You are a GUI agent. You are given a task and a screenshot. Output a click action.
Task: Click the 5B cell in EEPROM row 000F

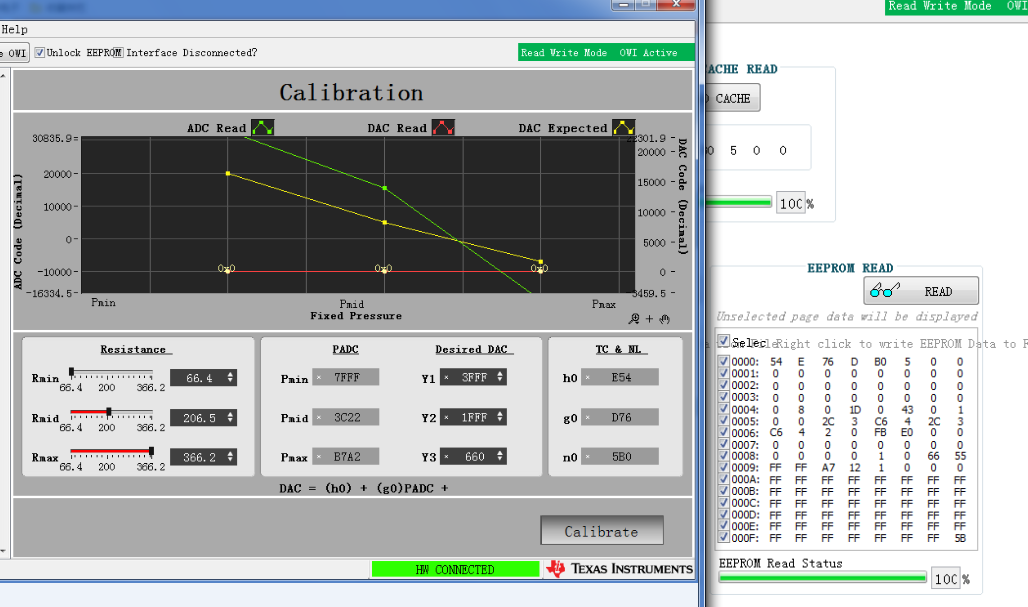pyautogui.click(x=960, y=538)
